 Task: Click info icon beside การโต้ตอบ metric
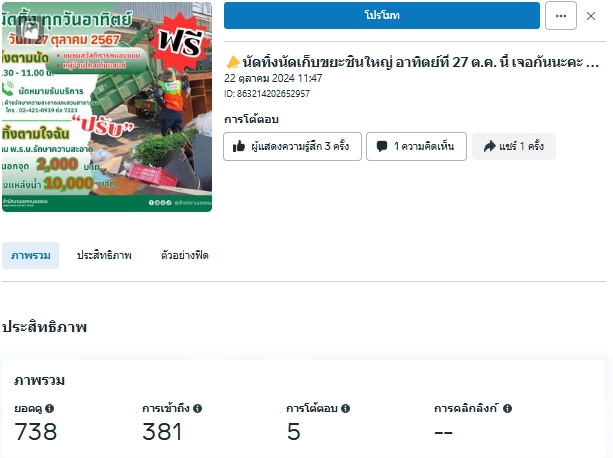coord(345,409)
